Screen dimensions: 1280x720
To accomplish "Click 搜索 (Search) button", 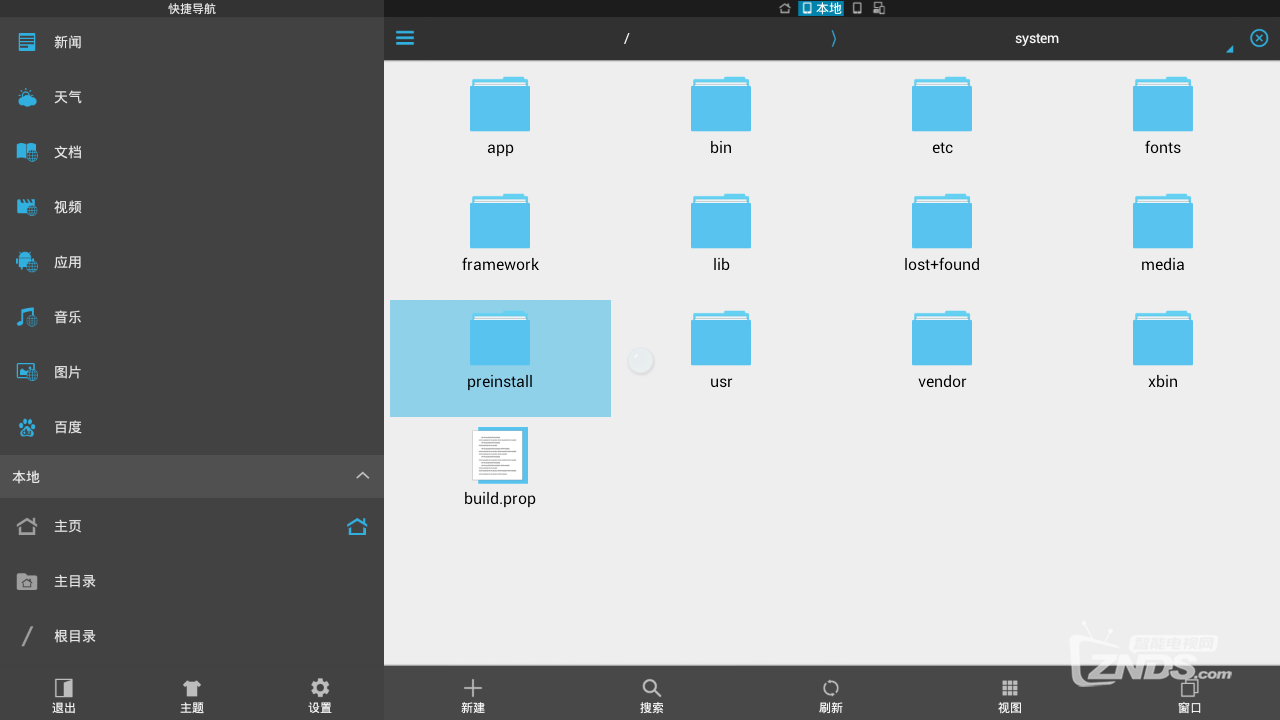I will (x=652, y=695).
